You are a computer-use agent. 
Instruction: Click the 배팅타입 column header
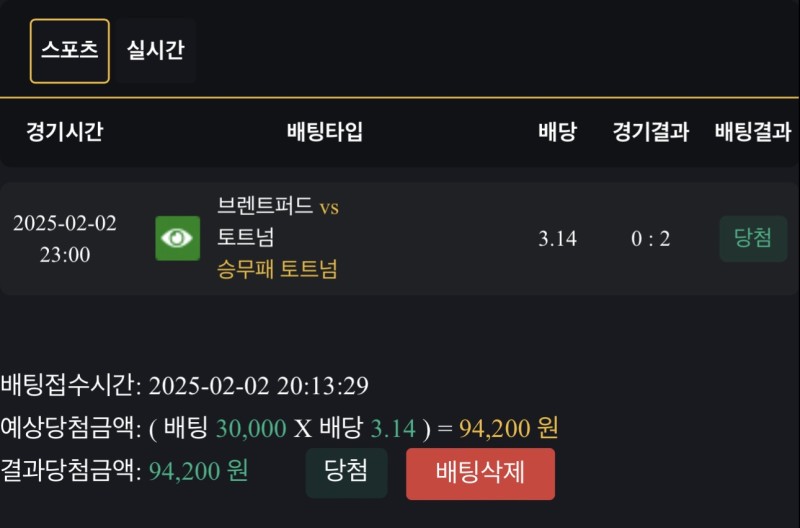click(x=325, y=132)
